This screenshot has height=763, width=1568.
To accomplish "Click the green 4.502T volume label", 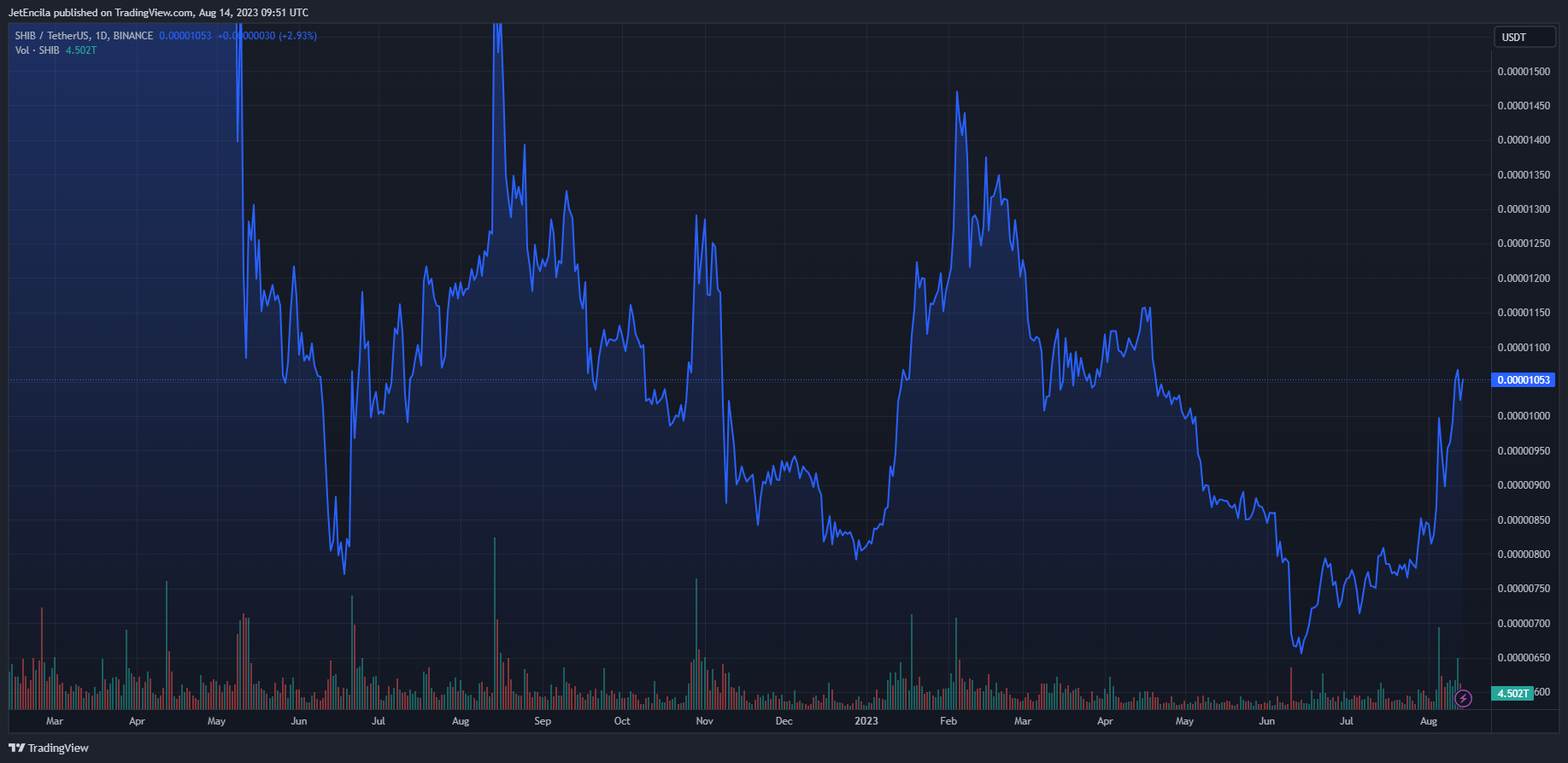I will (x=1512, y=693).
